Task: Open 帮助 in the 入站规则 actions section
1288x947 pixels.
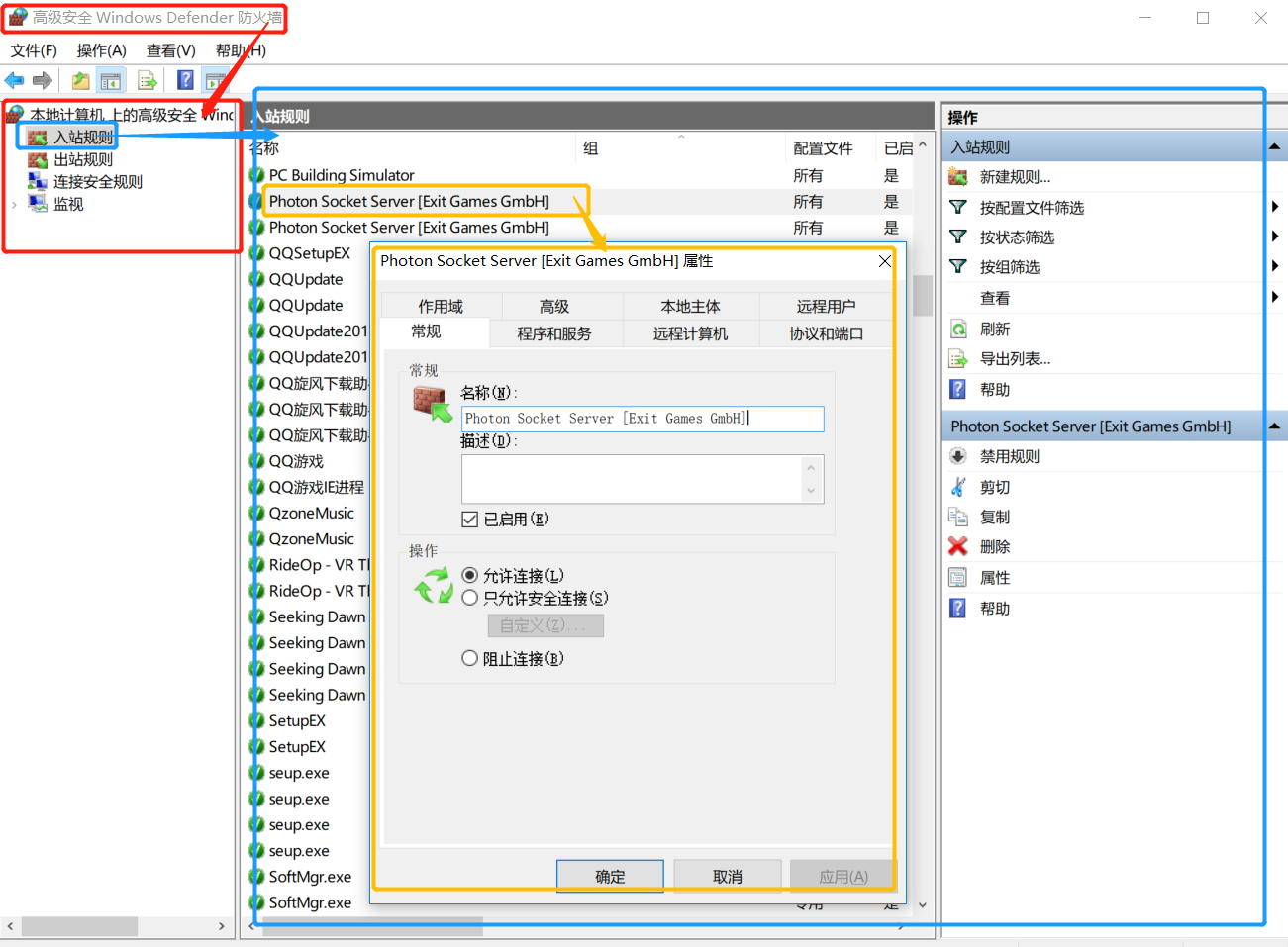Action: (995, 390)
